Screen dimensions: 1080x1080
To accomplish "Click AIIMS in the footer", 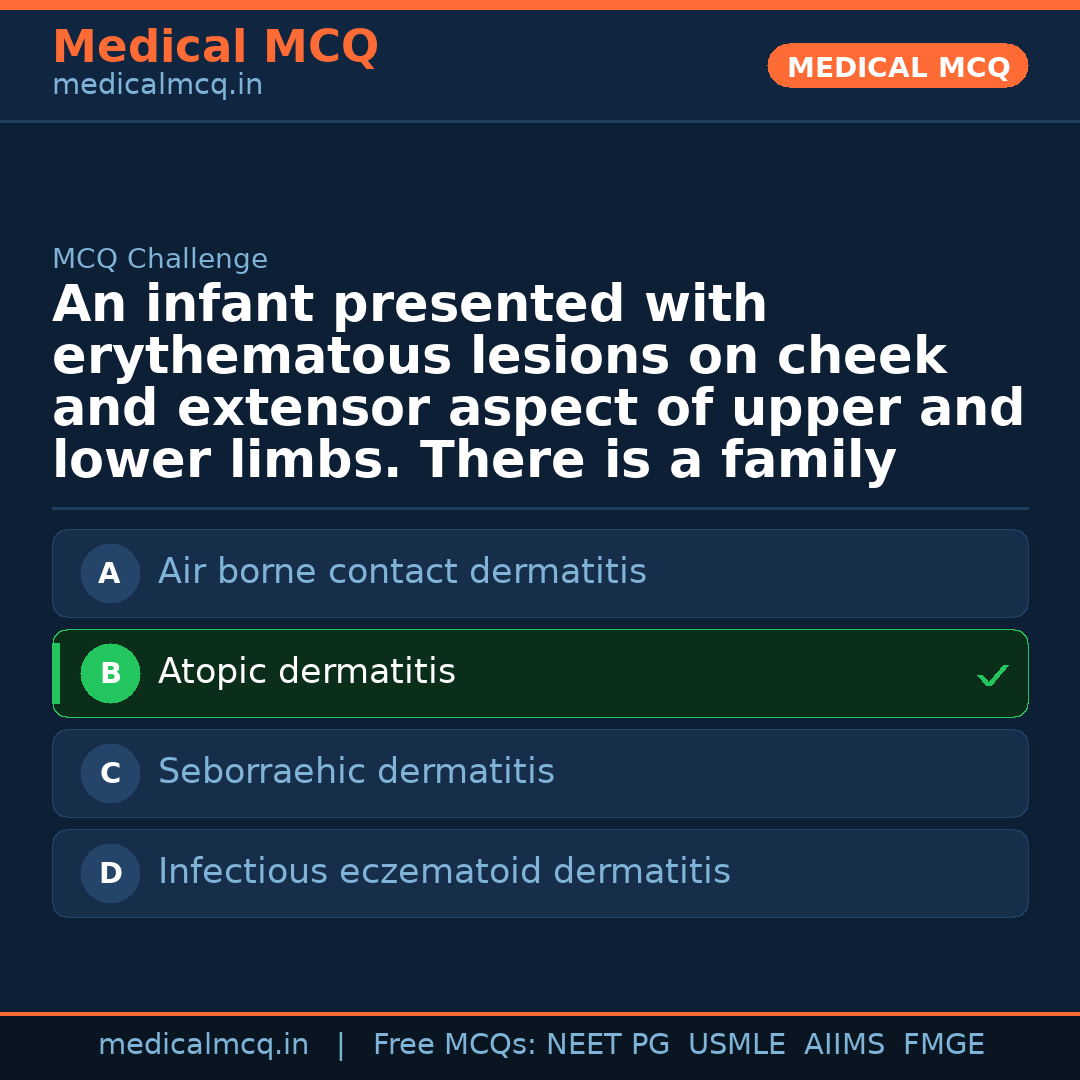I will coord(844,1045).
